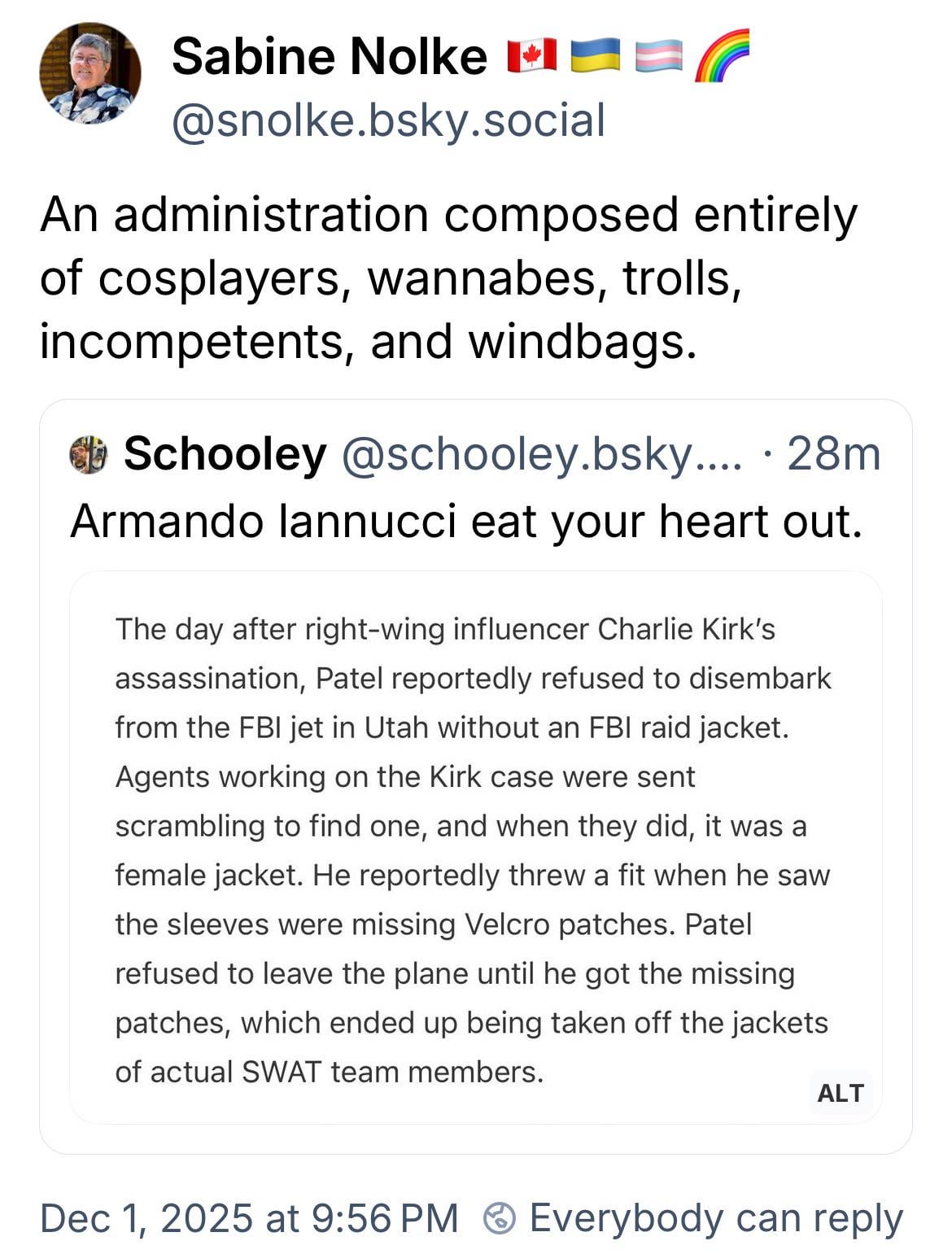Open Schooley's display name link
This screenshot has height=1254, width=952.
pos(225,453)
